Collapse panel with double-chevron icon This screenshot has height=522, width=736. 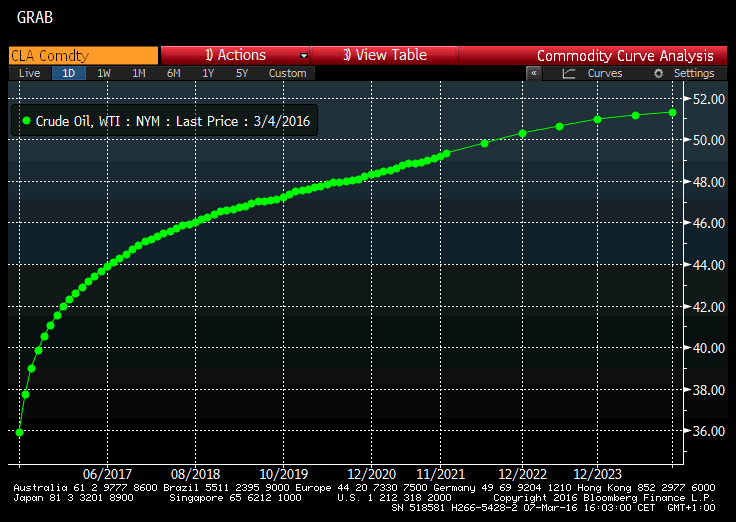click(x=534, y=73)
